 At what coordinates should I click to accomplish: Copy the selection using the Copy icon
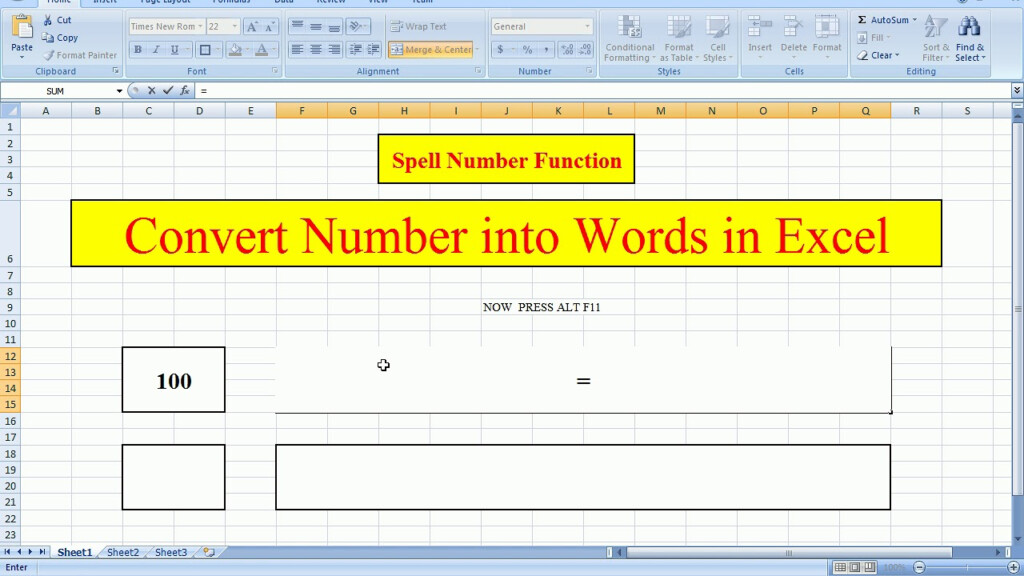[48, 38]
